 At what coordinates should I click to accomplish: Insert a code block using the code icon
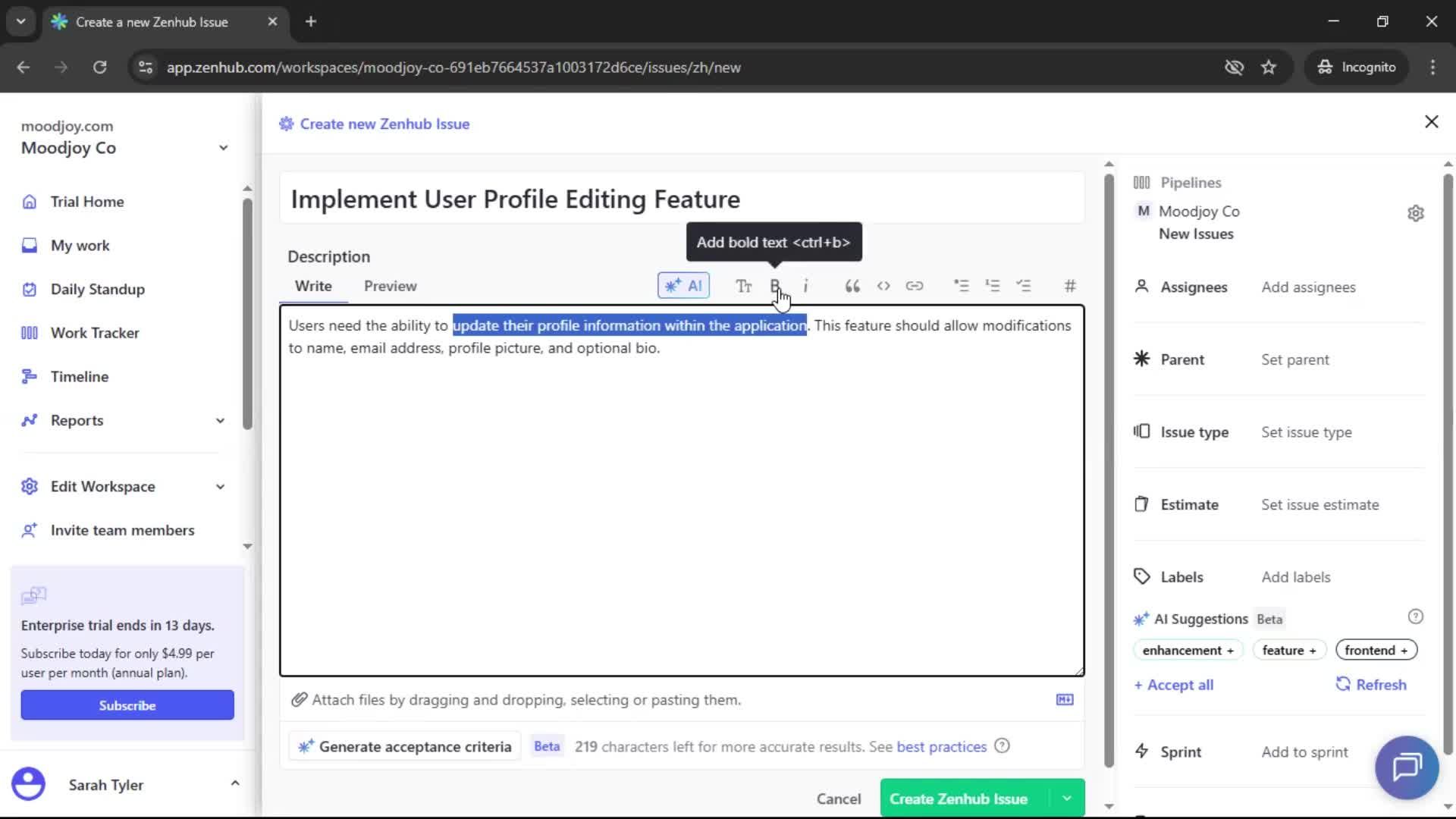point(883,286)
